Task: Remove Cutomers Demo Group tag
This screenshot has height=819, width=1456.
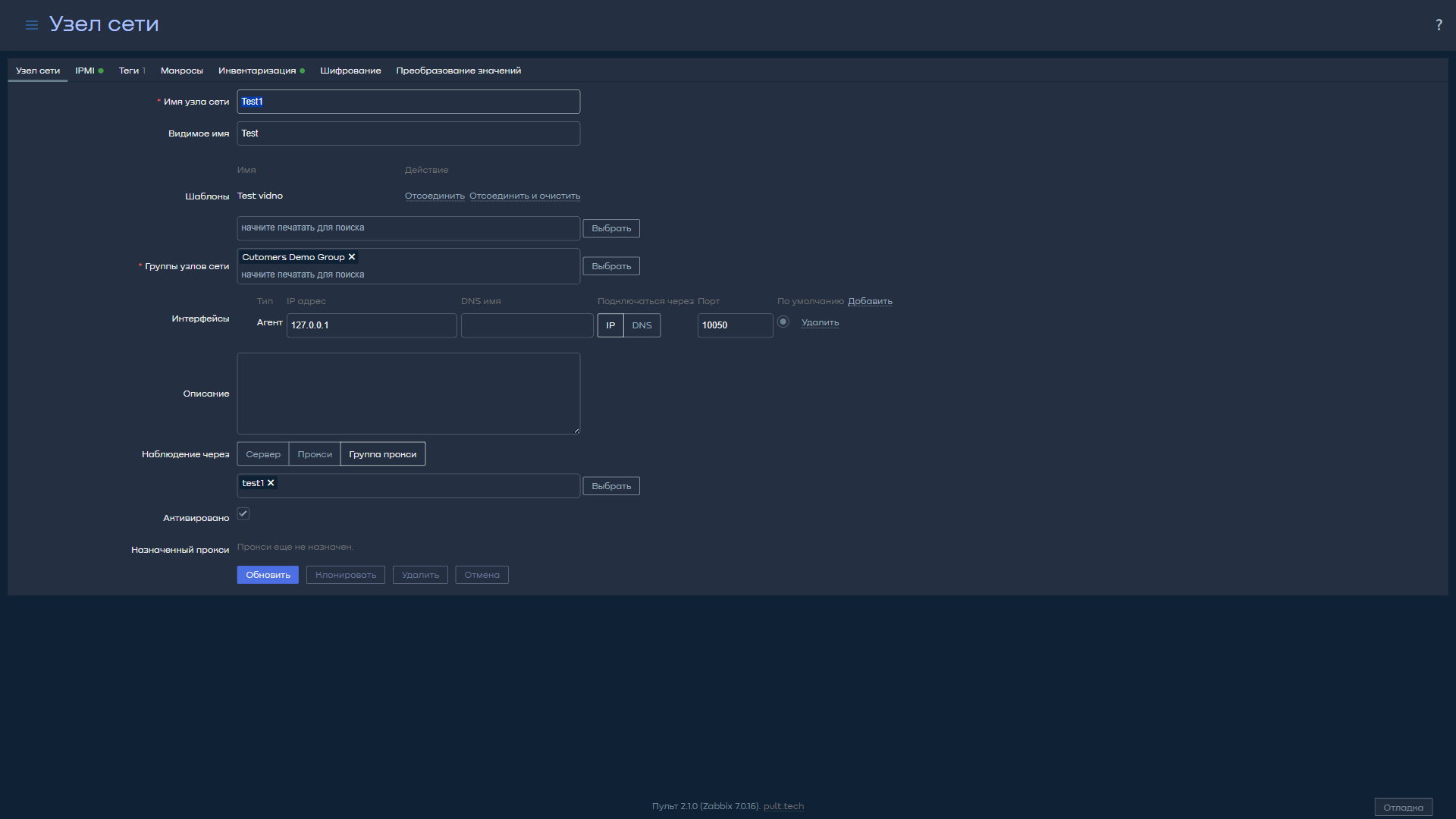Action: pyautogui.click(x=352, y=257)
